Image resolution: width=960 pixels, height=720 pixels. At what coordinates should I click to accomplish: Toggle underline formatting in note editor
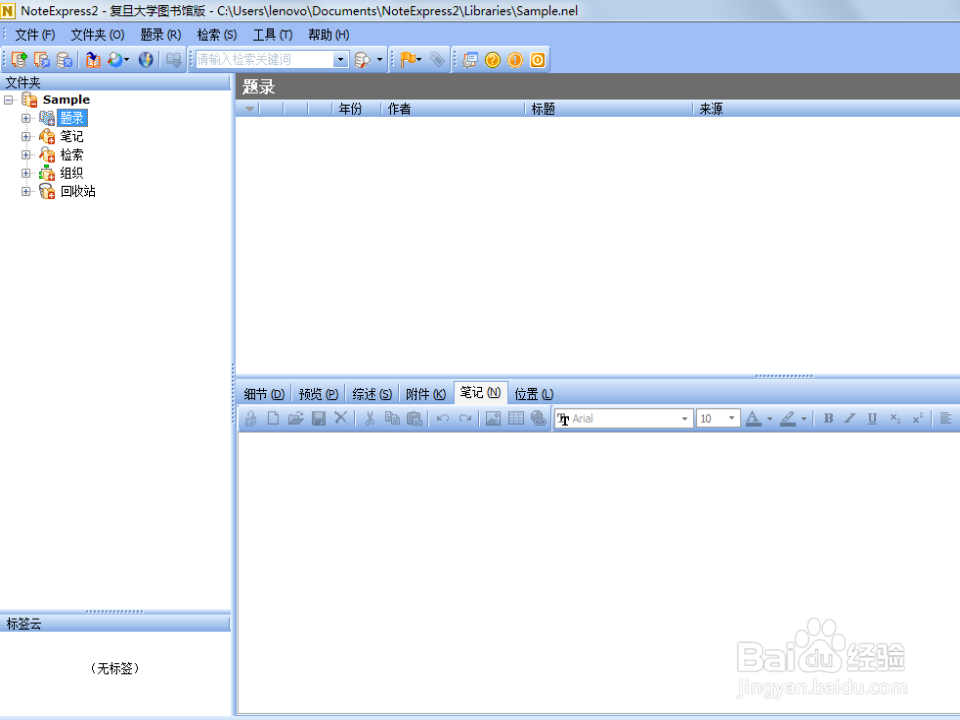tap(872, 418)
